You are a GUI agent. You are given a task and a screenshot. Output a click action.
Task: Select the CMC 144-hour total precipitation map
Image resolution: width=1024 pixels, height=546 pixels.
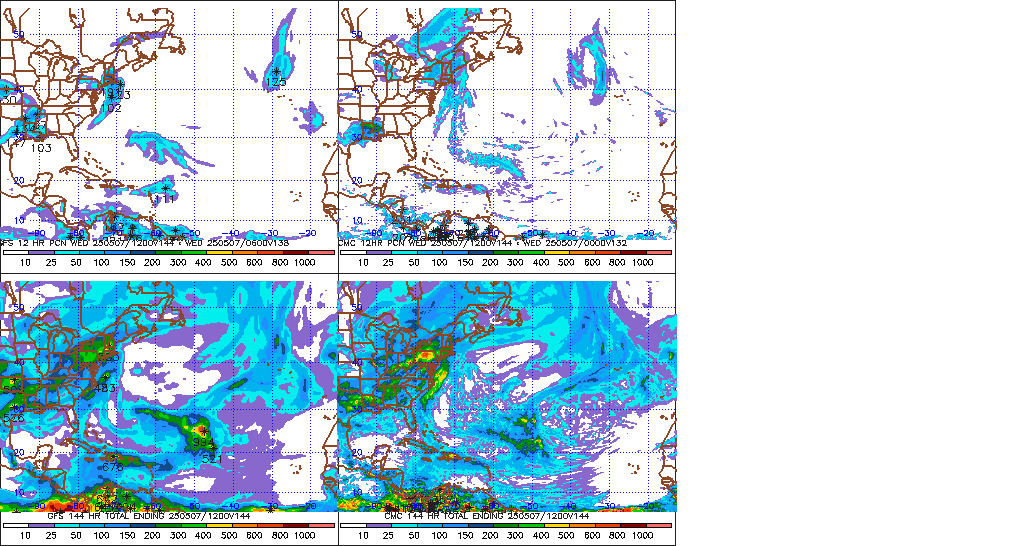(507, 396)
